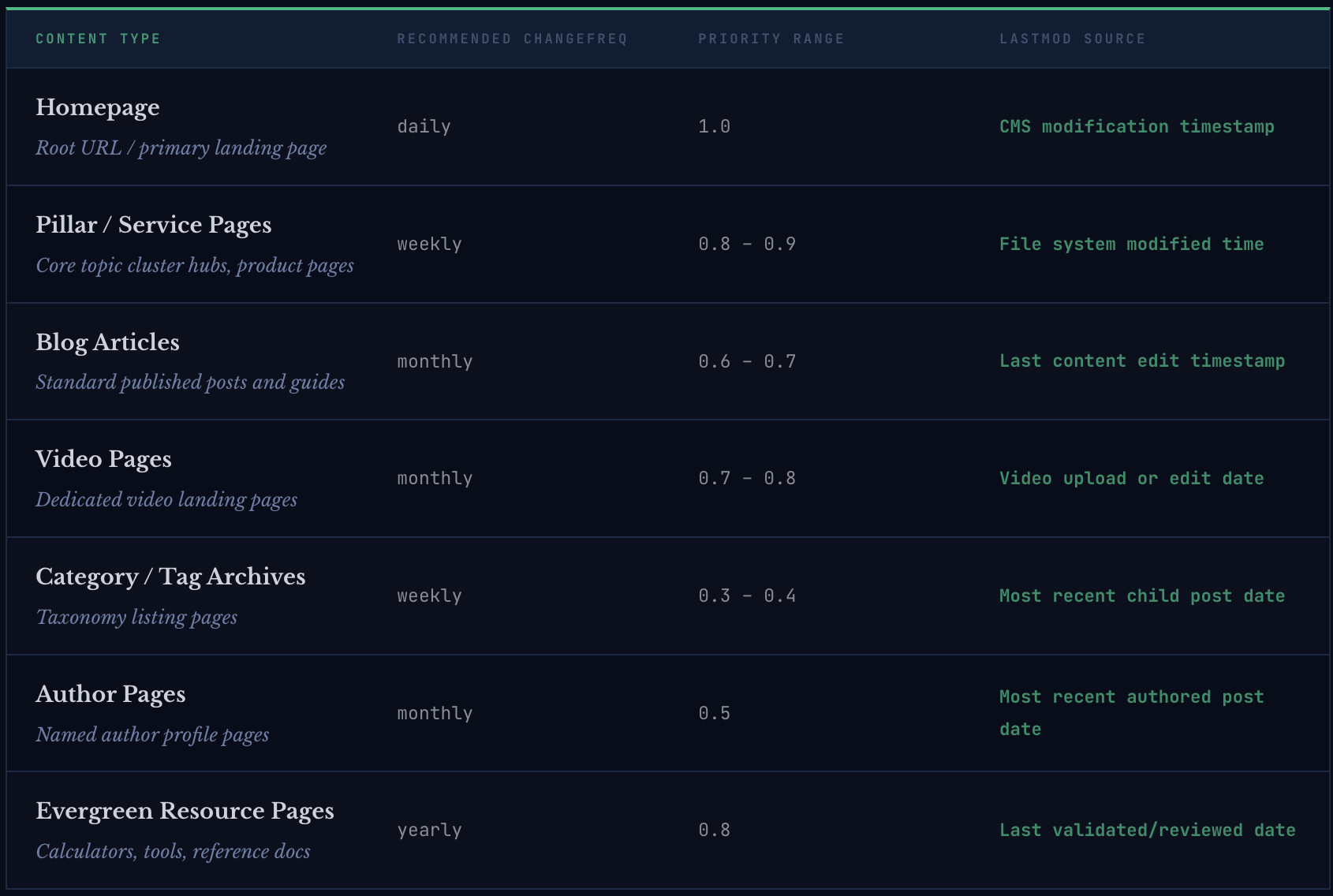The width and height of the screenshot is (1333, 896).
Task: Click the Video Pages entry
Action: tap(103, 459)
